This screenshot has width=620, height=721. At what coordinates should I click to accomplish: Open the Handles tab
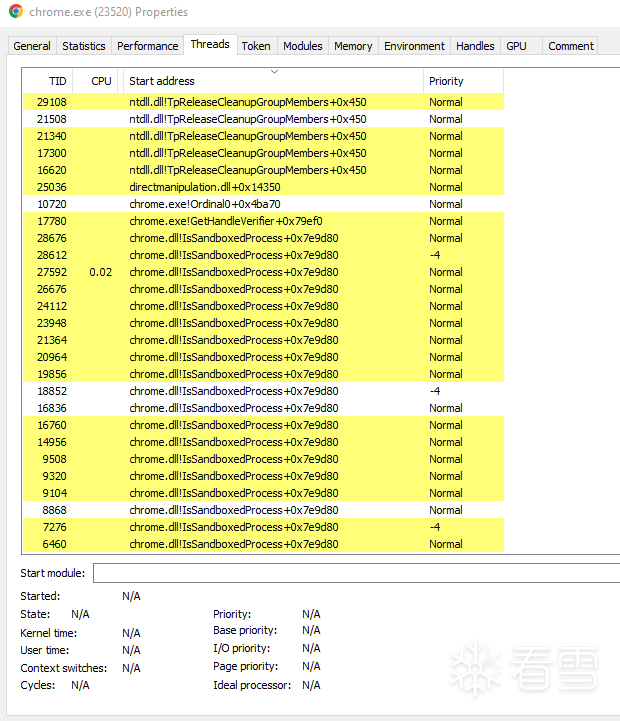click(475, 46)
